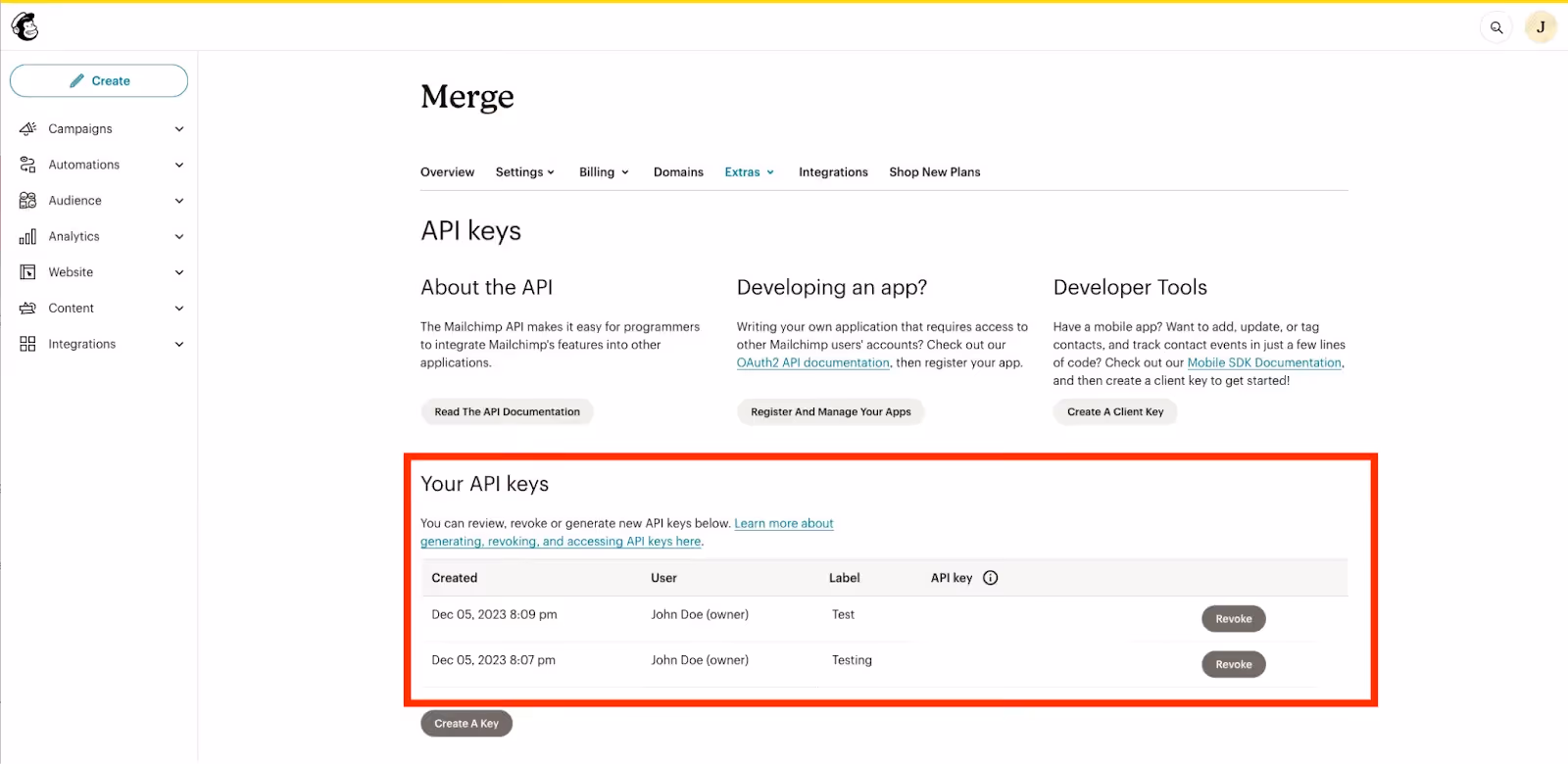Click date Dec 05, 2023 8:09 pm
1568x764 pixels.
coord(494,615)
